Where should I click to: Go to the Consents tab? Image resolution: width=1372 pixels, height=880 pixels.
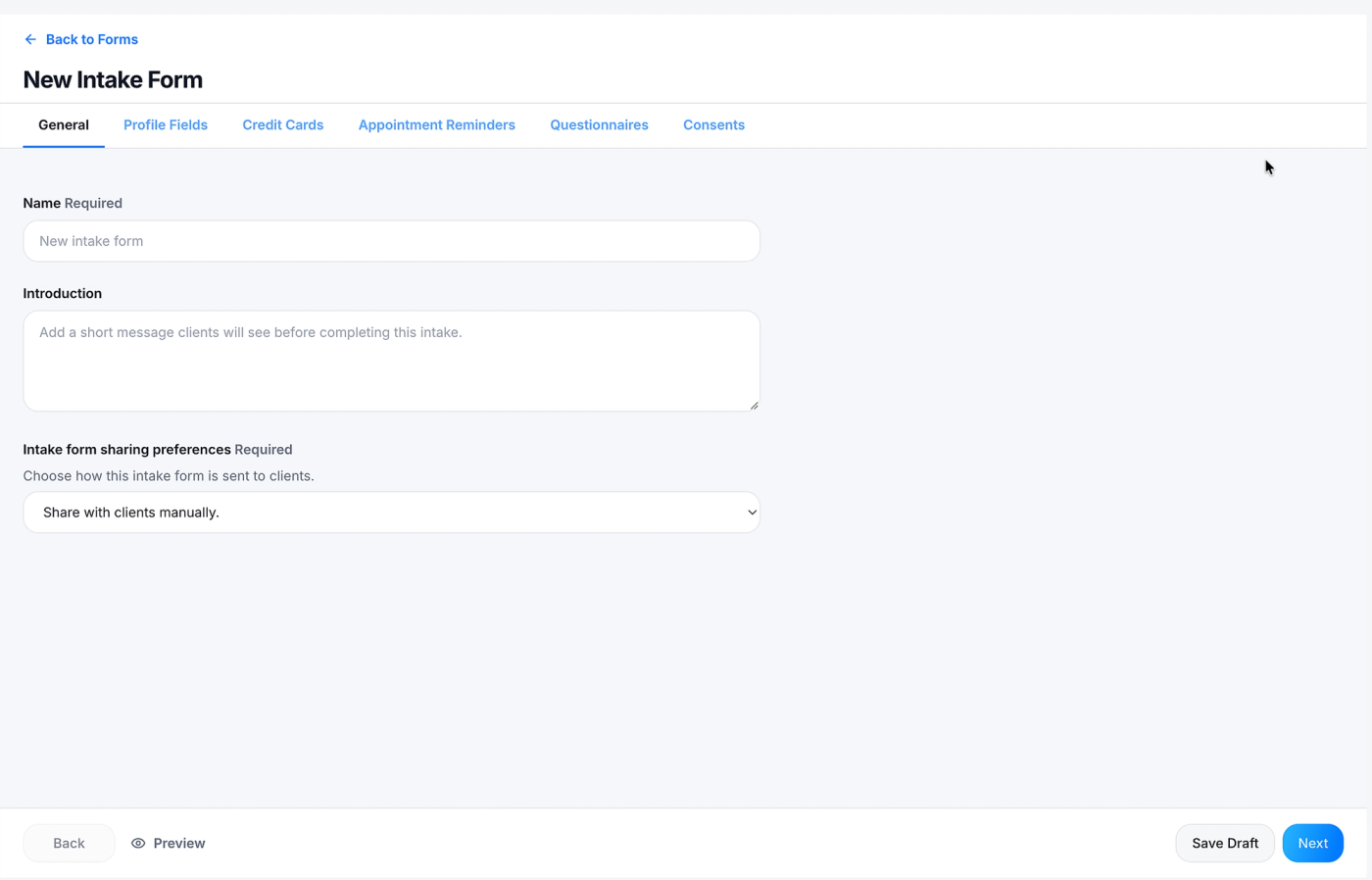pyautogui.click(x=713, y=125)
